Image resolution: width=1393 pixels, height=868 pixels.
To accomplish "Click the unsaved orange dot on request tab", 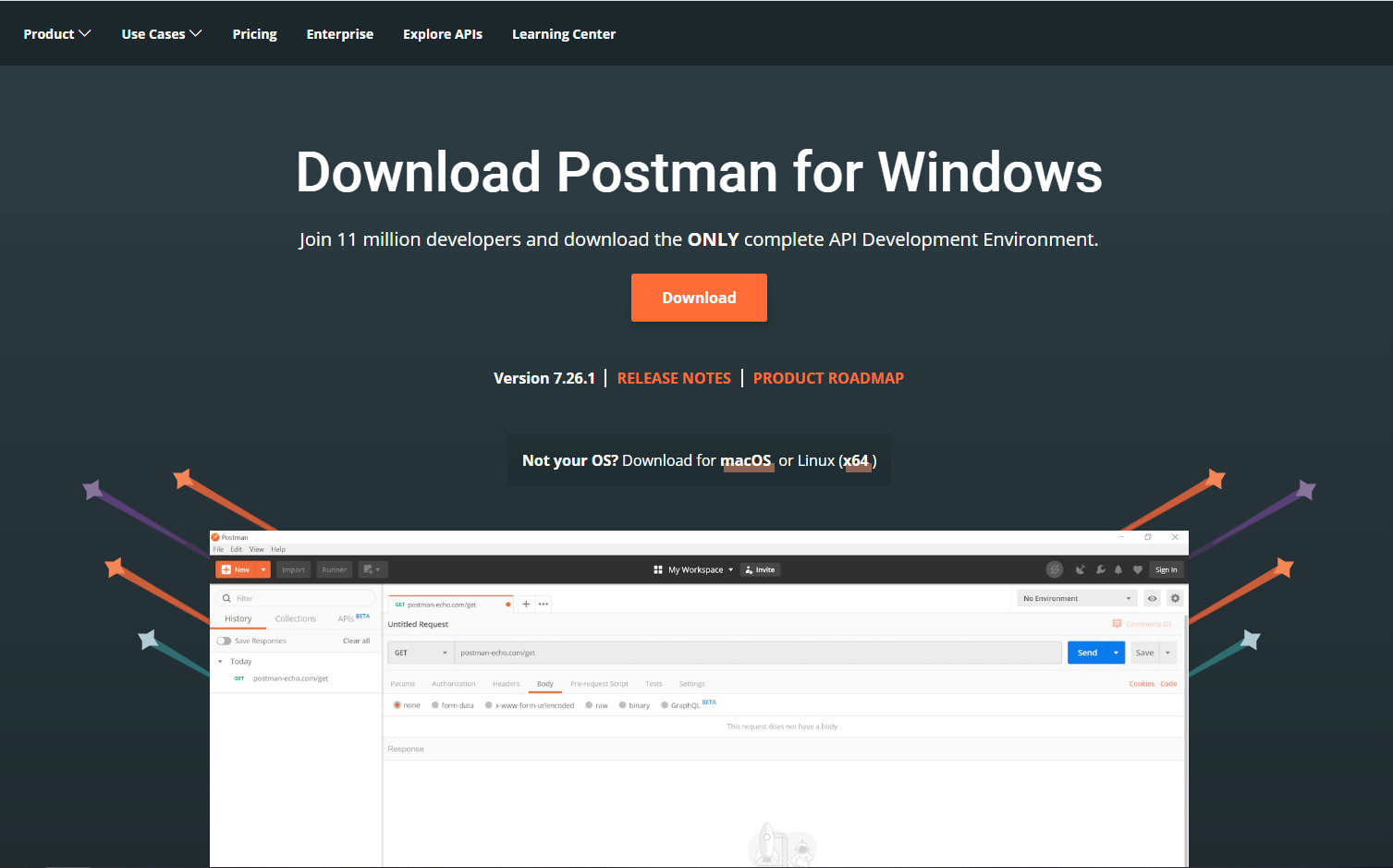I will [x=507, y=605].
